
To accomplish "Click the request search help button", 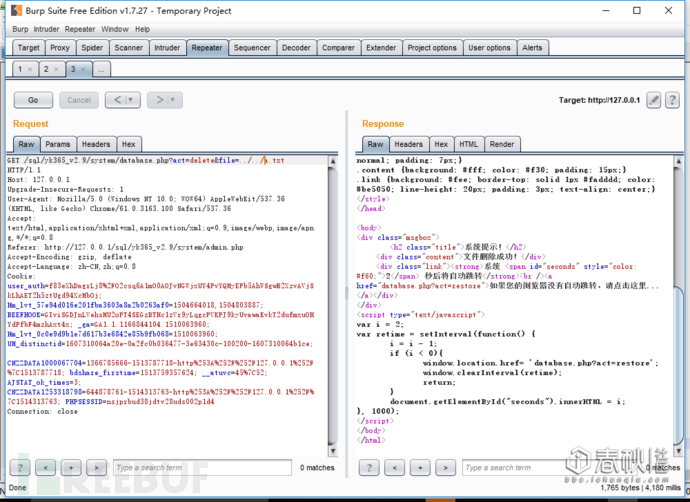I will (x=20, y=468).
